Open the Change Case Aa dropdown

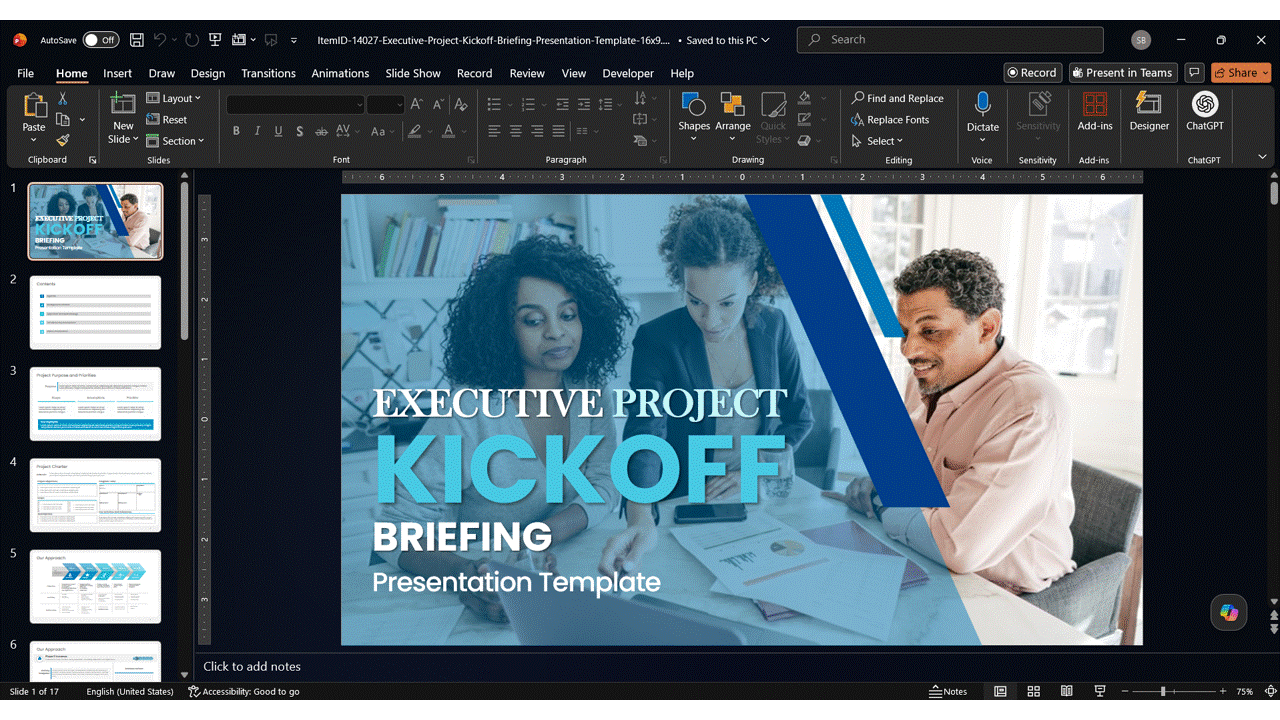click(x=381, y=131)
